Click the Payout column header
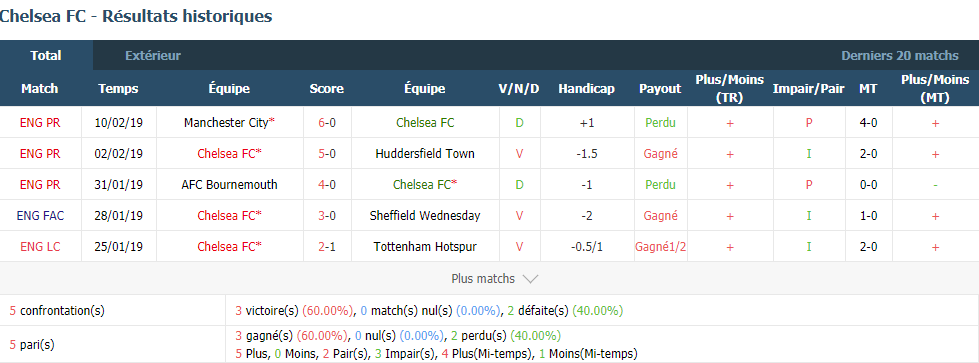 660,89
